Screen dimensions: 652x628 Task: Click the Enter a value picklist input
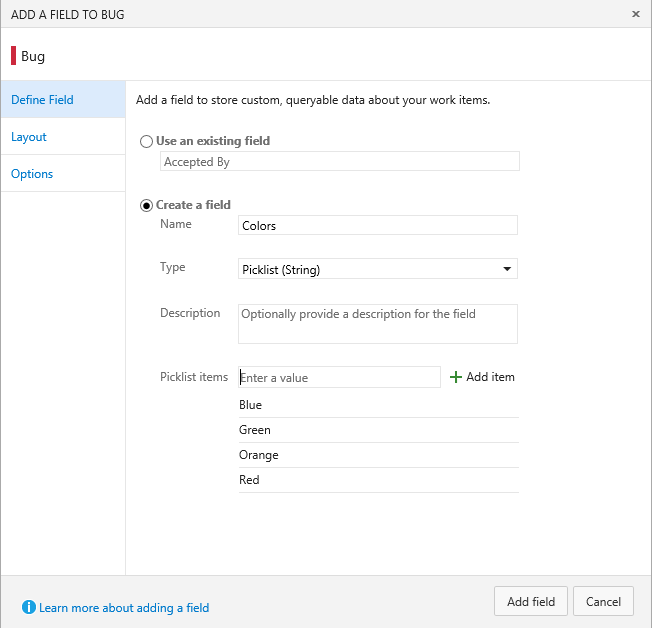[x=339, y=377]
